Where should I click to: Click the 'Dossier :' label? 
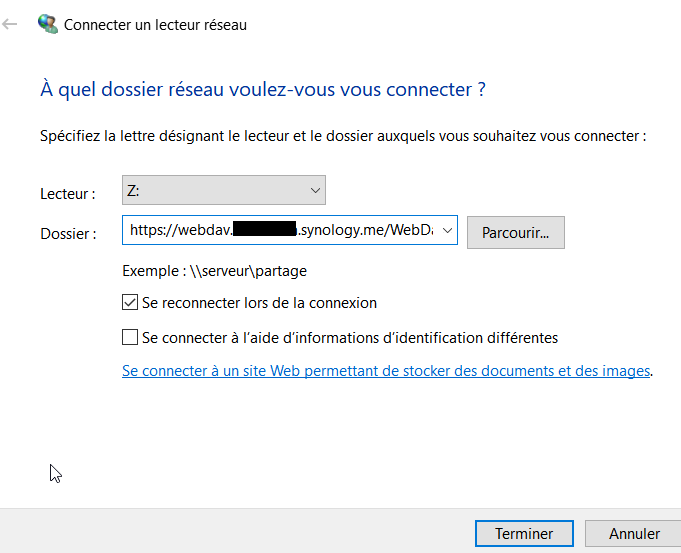68,234
